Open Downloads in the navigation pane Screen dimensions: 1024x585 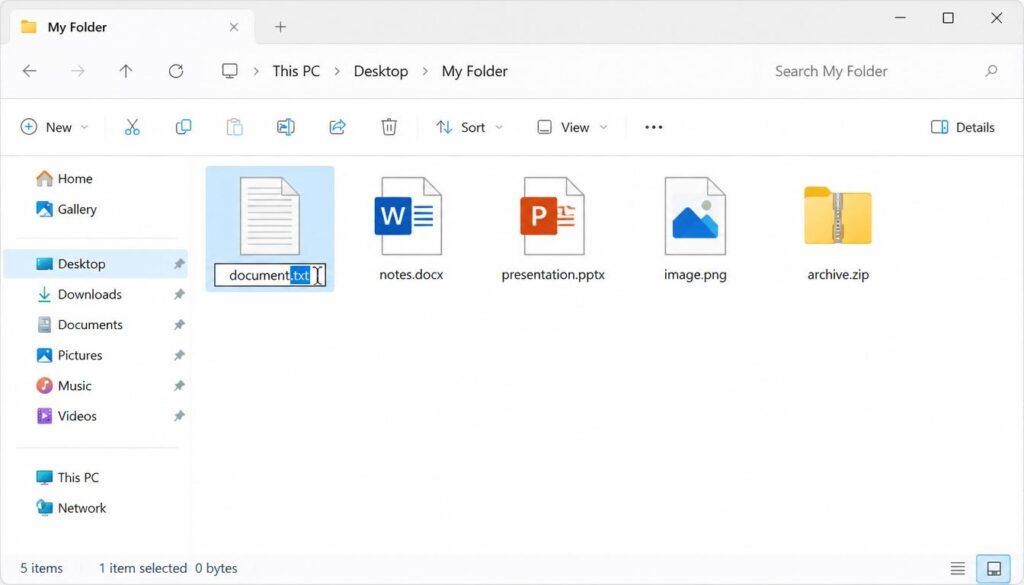[x=95, y=294]
